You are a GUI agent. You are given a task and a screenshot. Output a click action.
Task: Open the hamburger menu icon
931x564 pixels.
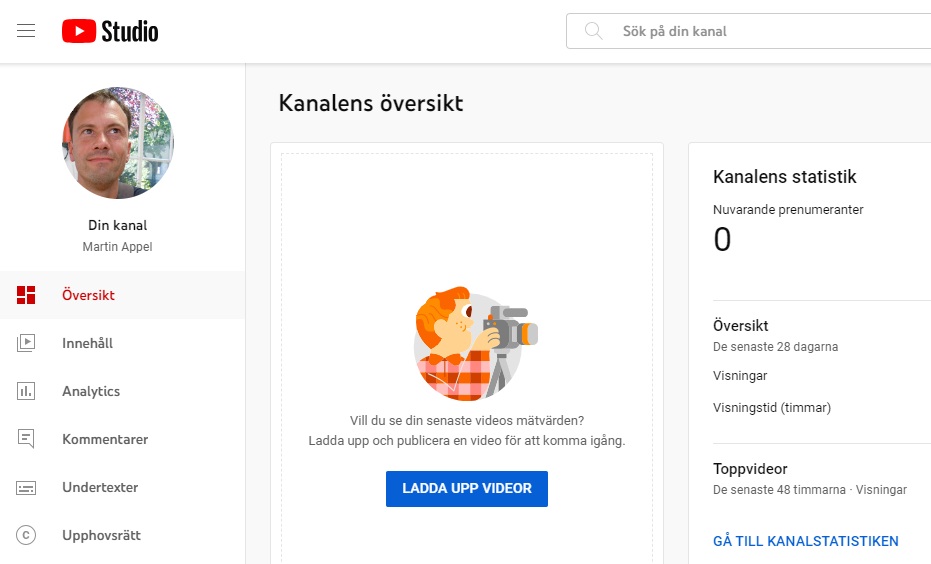(x=26, y=31)
